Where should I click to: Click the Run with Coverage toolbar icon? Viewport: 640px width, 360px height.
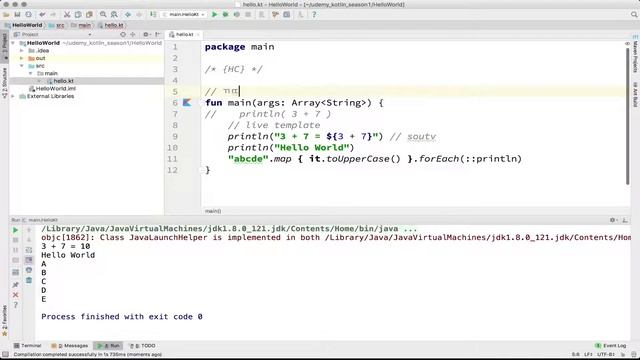click(x=237, y=15)
